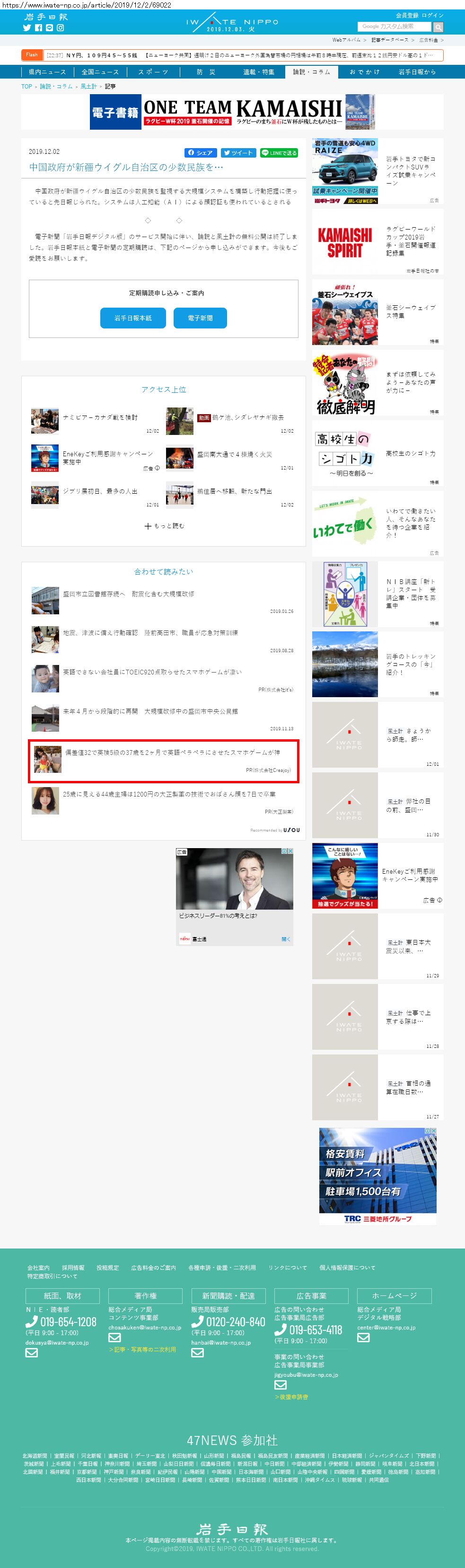Click the search magnifier button
Viewport: 465px width, 1568px height.
pyautogui.click(x=438, y=27)
